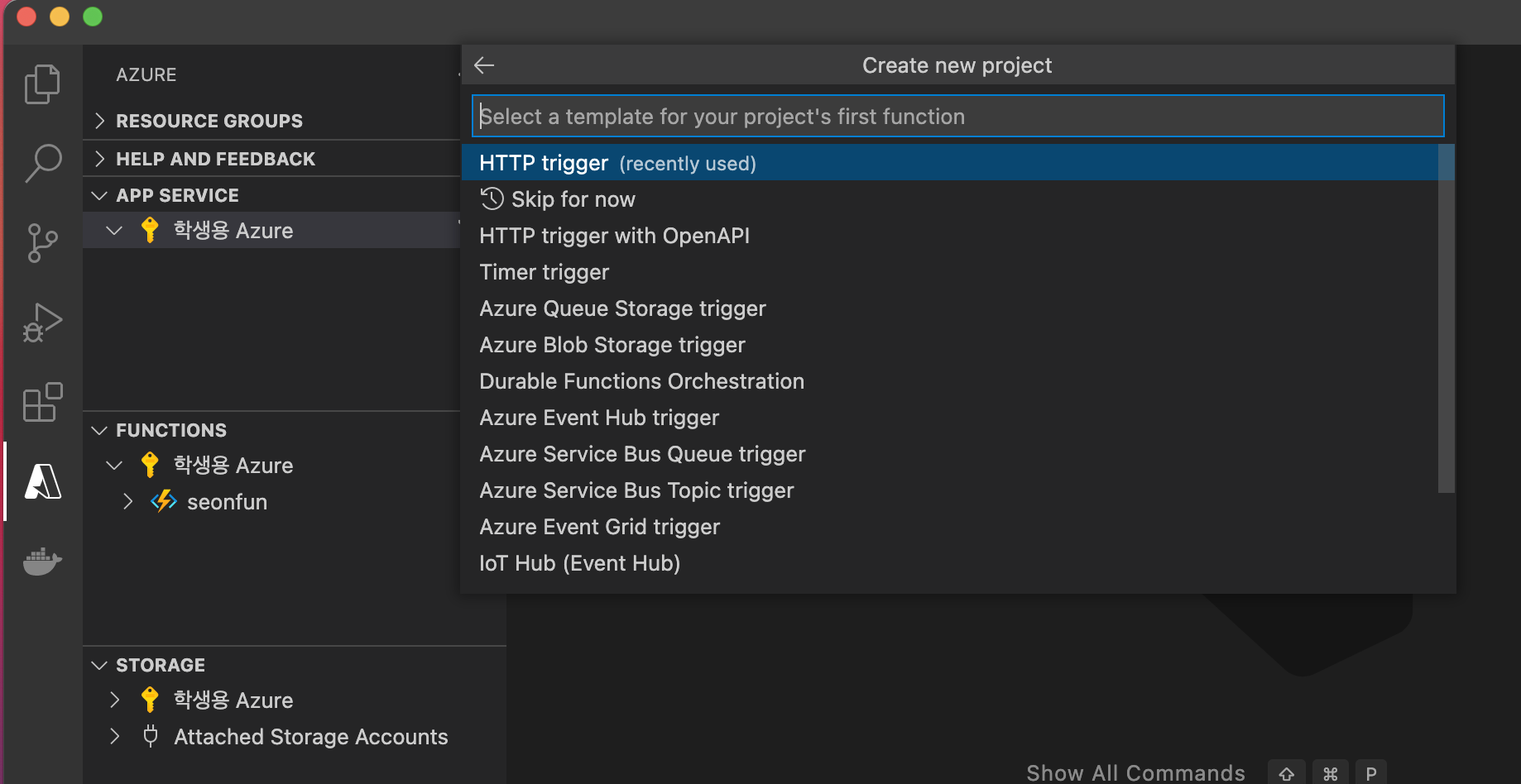Image resolution: width=1521 pixels, height=784 pixels.
Task: Open the Search view icon
Action: pos(42,163)
